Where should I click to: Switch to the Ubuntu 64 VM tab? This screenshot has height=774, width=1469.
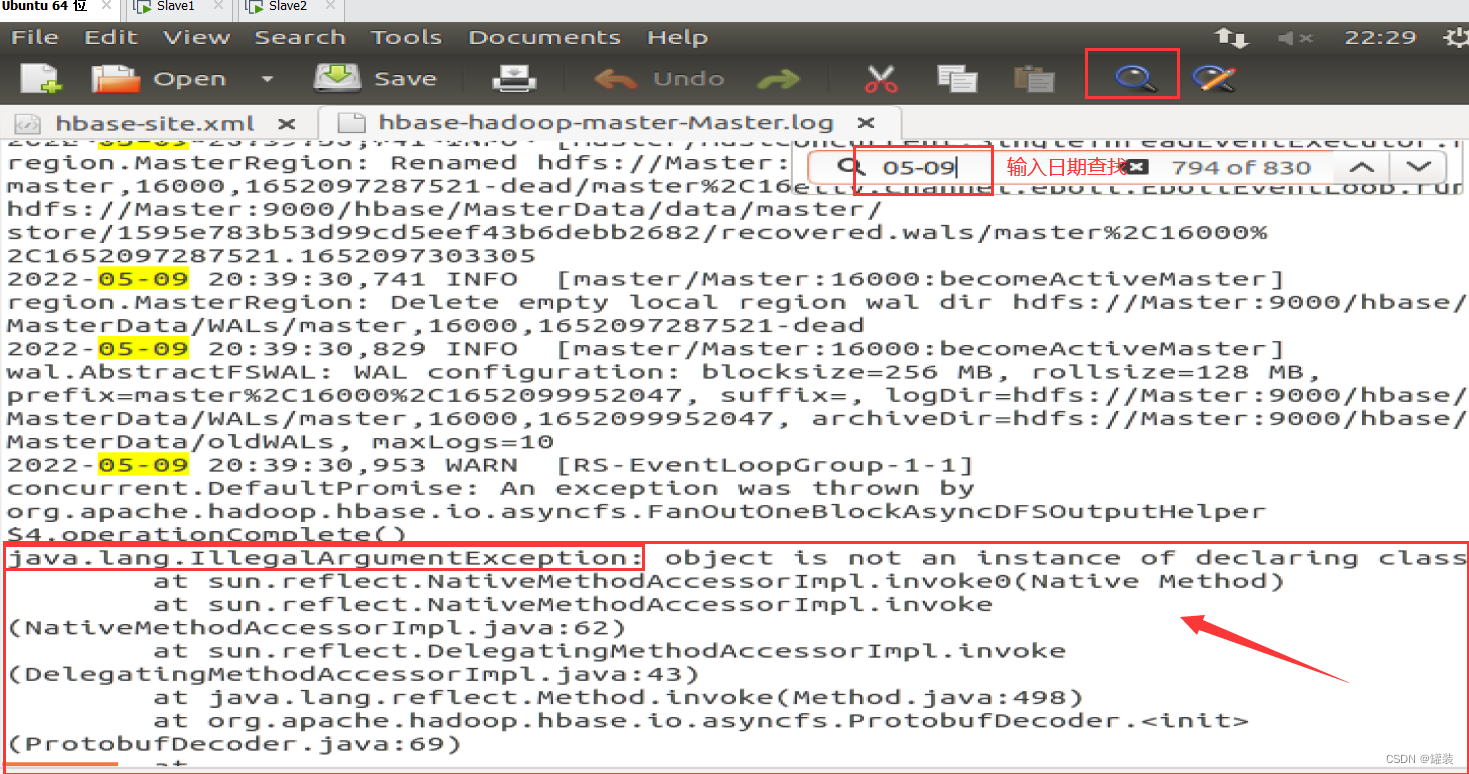(45, 6)
